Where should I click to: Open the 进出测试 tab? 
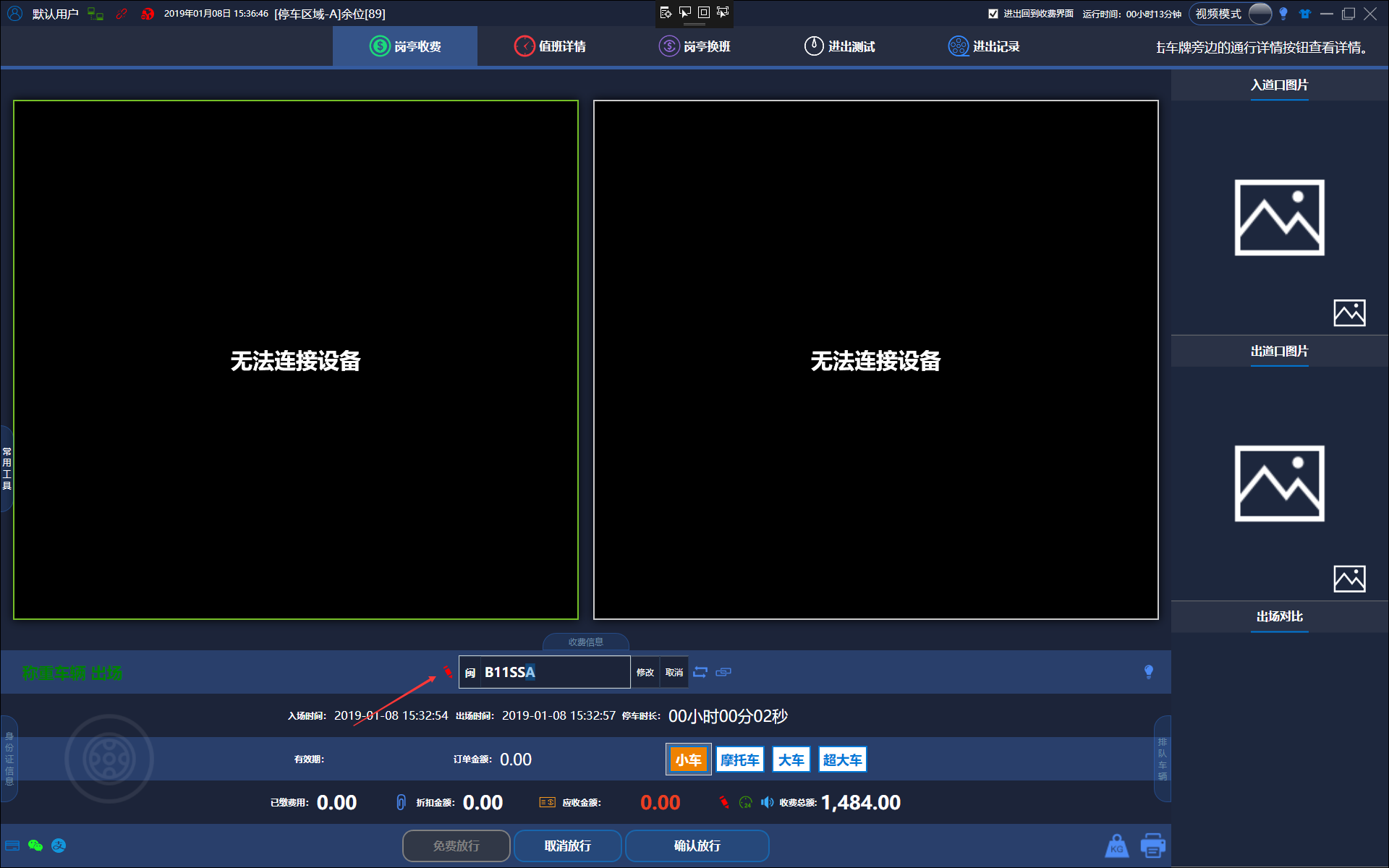[x=839, y=46]
